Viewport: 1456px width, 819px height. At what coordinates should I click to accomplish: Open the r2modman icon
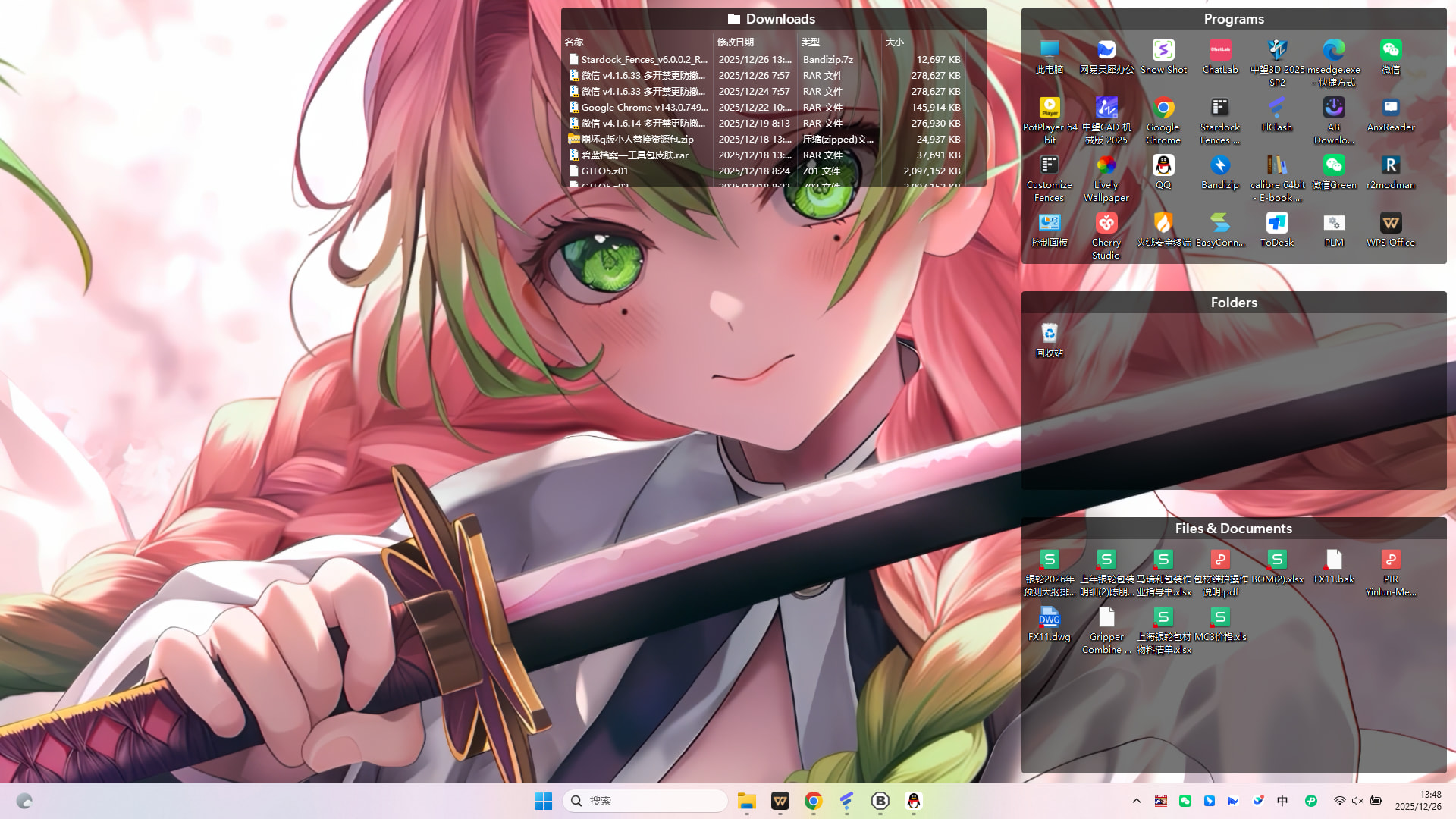1390,166
